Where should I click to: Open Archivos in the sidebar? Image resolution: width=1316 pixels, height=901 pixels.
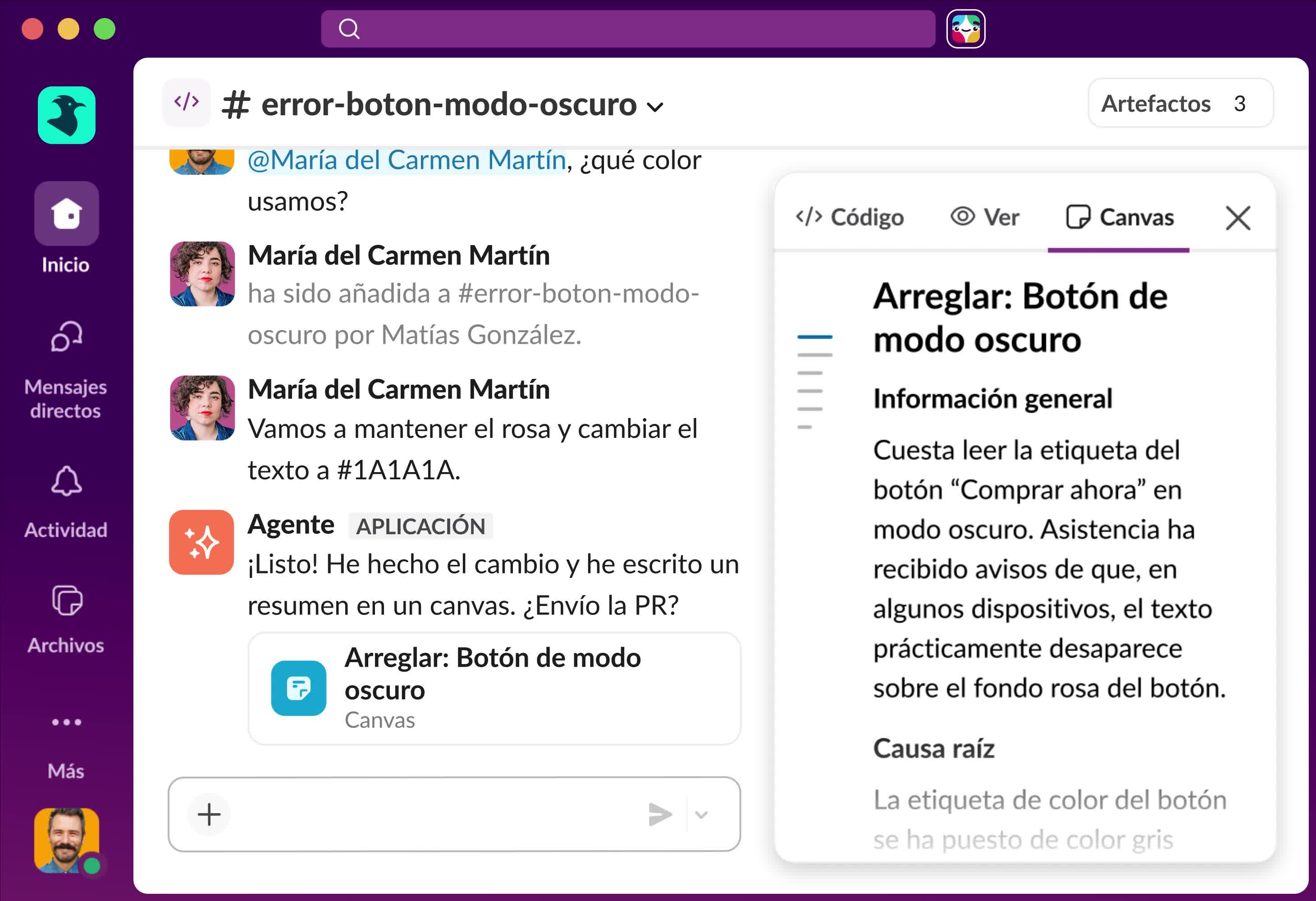pyautogui.click(x=66, y=620)
